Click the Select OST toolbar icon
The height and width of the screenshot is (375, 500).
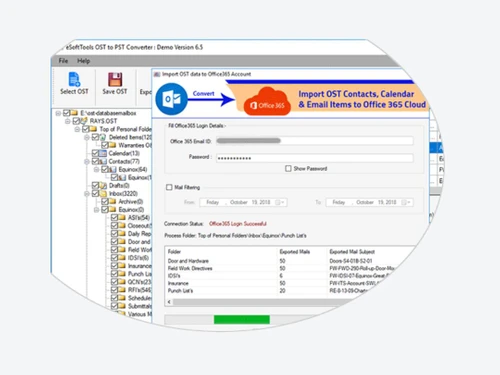click(74, 79)
